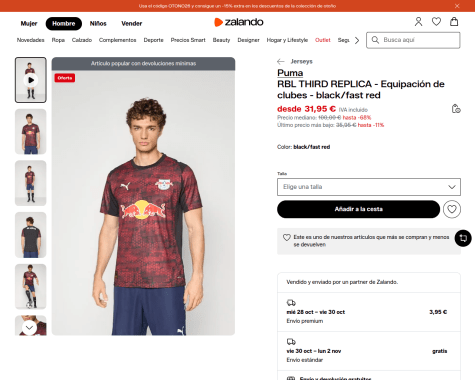The height and width of the screenshot is (380, 475).
Task: Click the 'Busca aquí' search field
Action: click(x=413, y=40)
